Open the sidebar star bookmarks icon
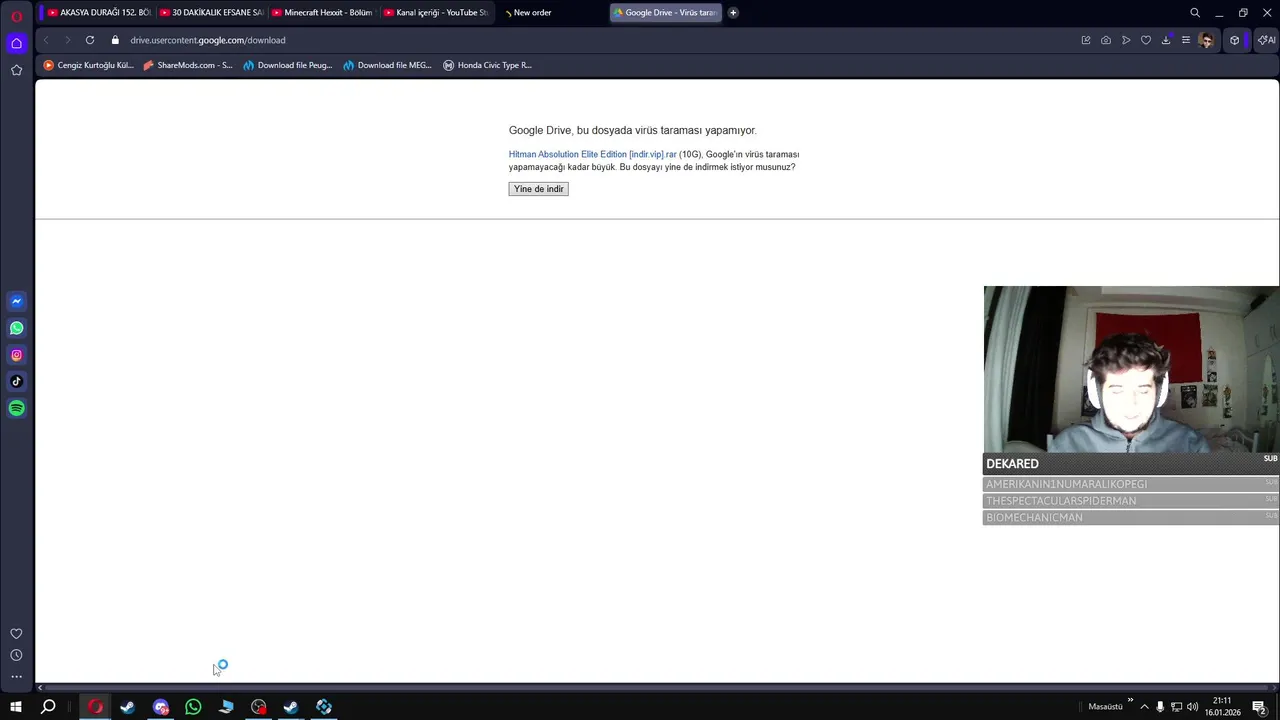Image resolution: width=1280 pixels, height=720 pixels. pyautogui.click(x=16, y=70)
